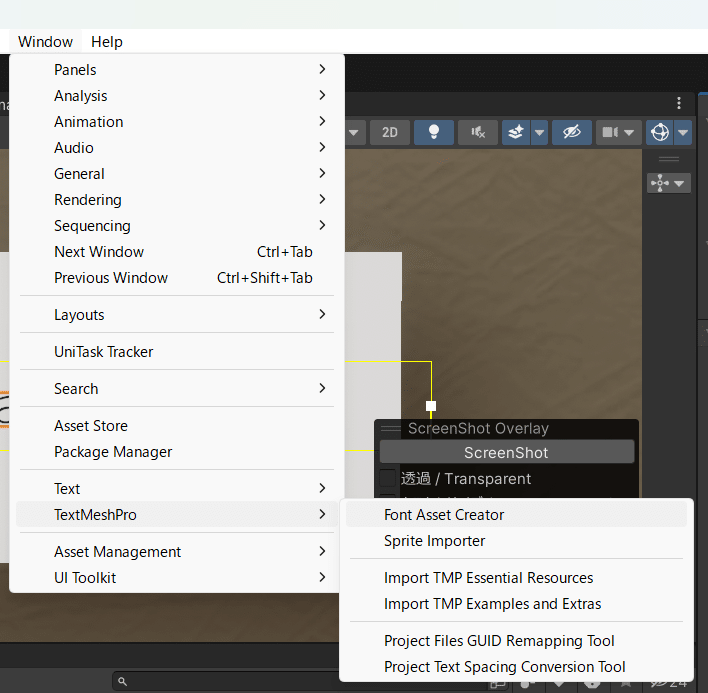The image size is (708, 693).
Task: Expand the Analysis submenu
Action: (177, 96)
